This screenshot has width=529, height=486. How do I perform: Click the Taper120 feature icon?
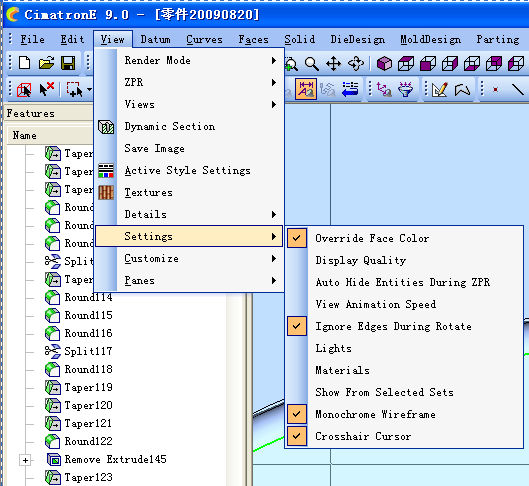click(53, 405)
